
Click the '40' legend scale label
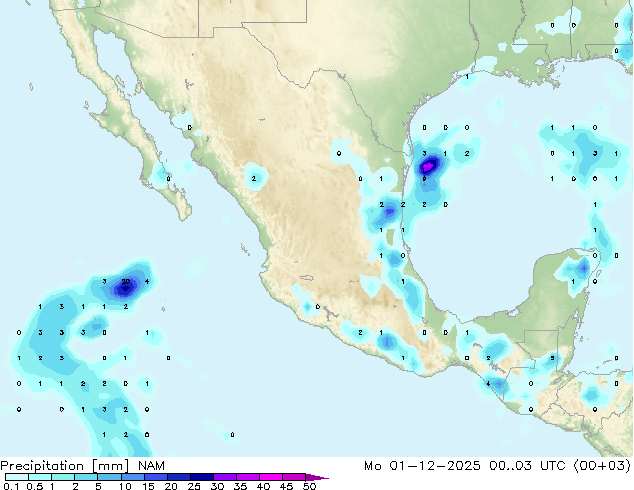(264, 486)
